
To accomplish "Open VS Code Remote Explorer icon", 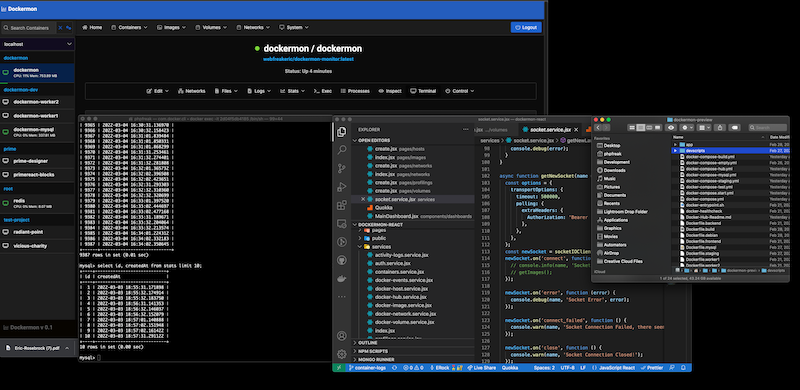I will pyautogui.click(x=342, y=224).
